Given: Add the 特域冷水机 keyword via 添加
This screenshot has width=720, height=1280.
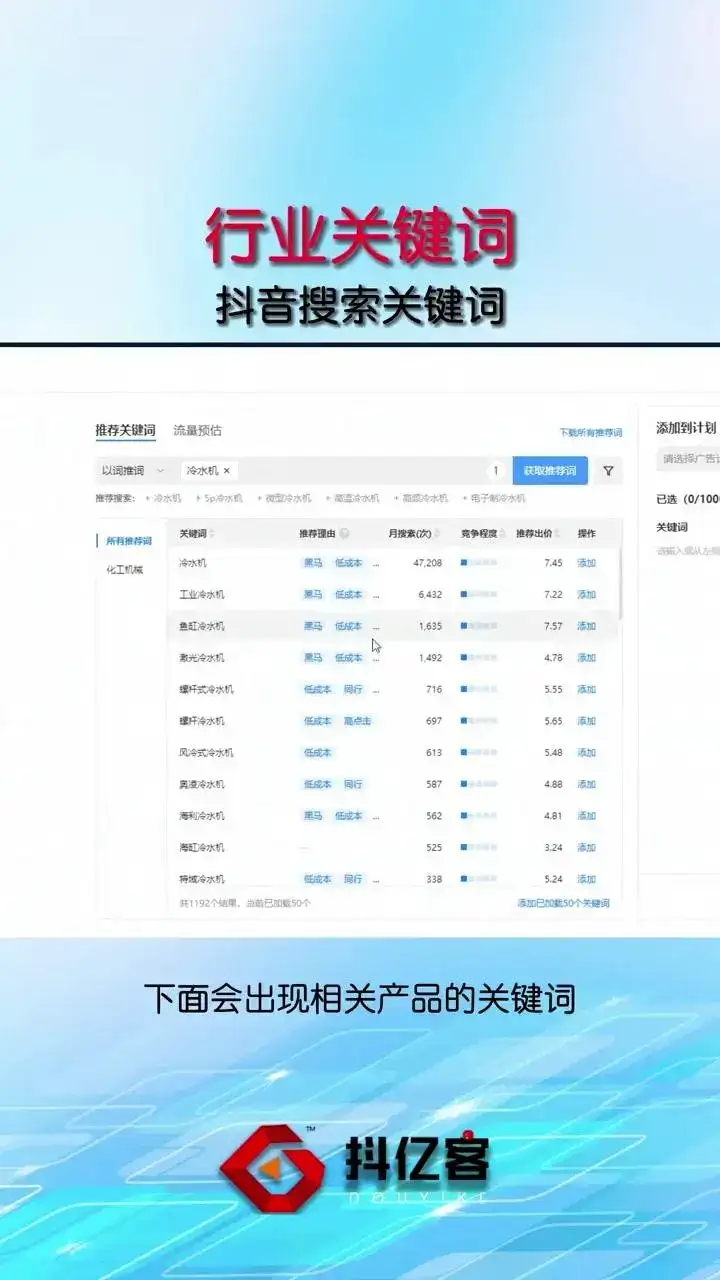Looking at the screenshot, I should click(586, 880).
